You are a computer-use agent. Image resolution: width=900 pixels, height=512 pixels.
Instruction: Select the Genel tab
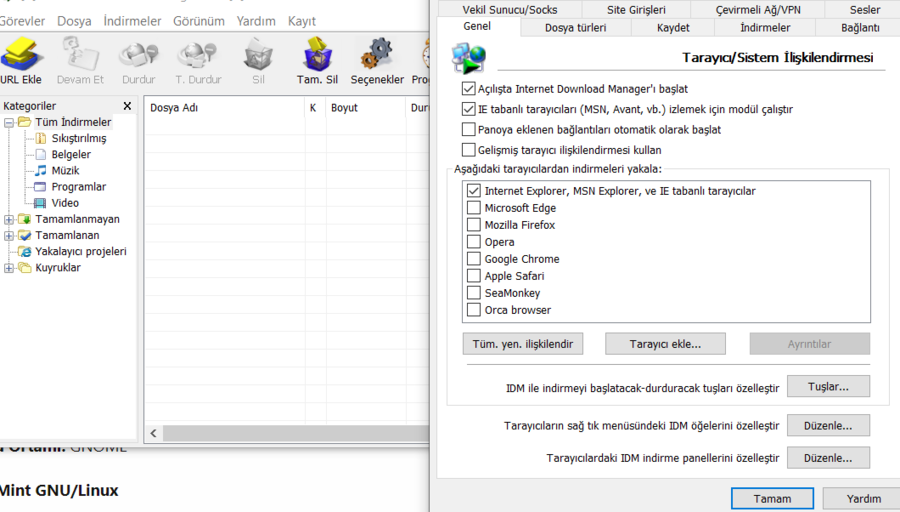click(x=477, y=26)
